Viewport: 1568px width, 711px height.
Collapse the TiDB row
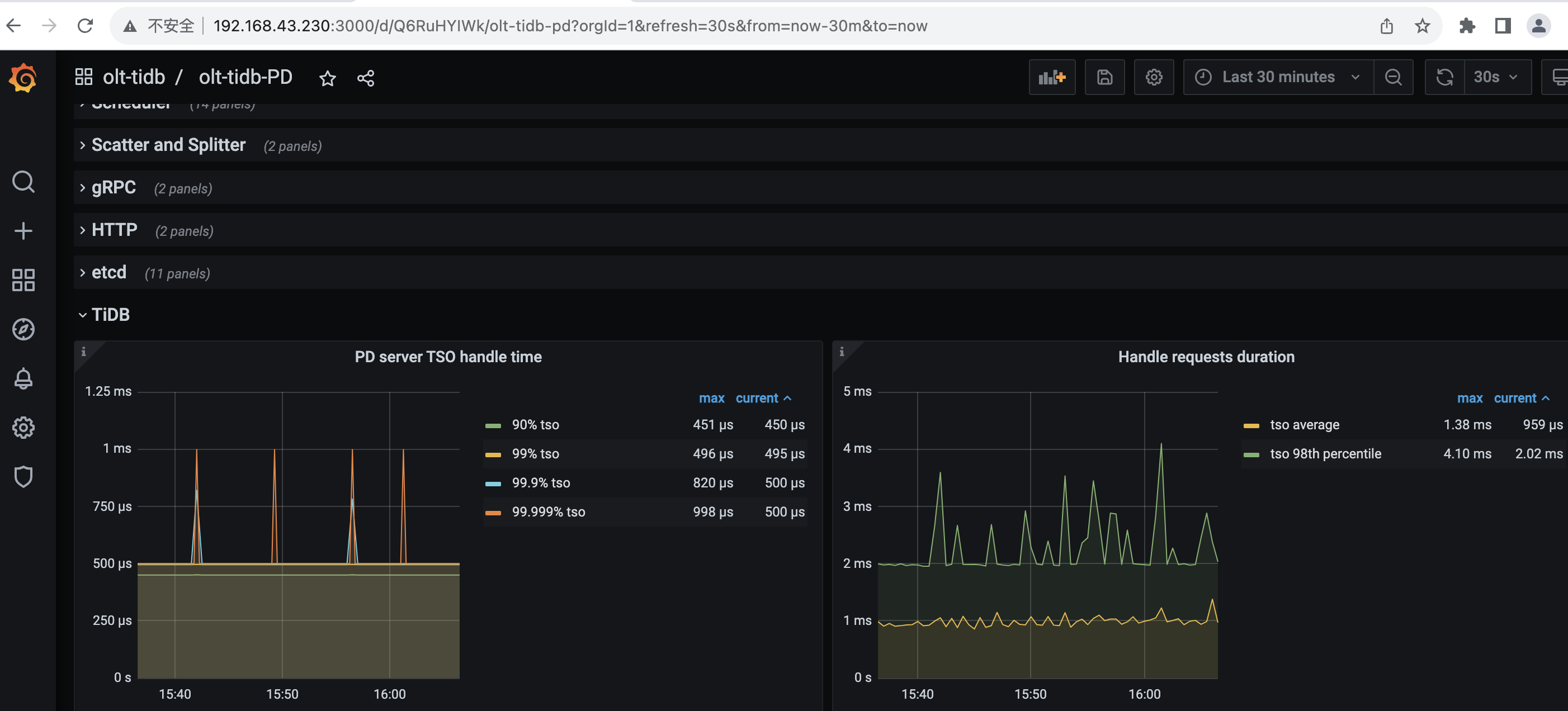tap(110, 315)
